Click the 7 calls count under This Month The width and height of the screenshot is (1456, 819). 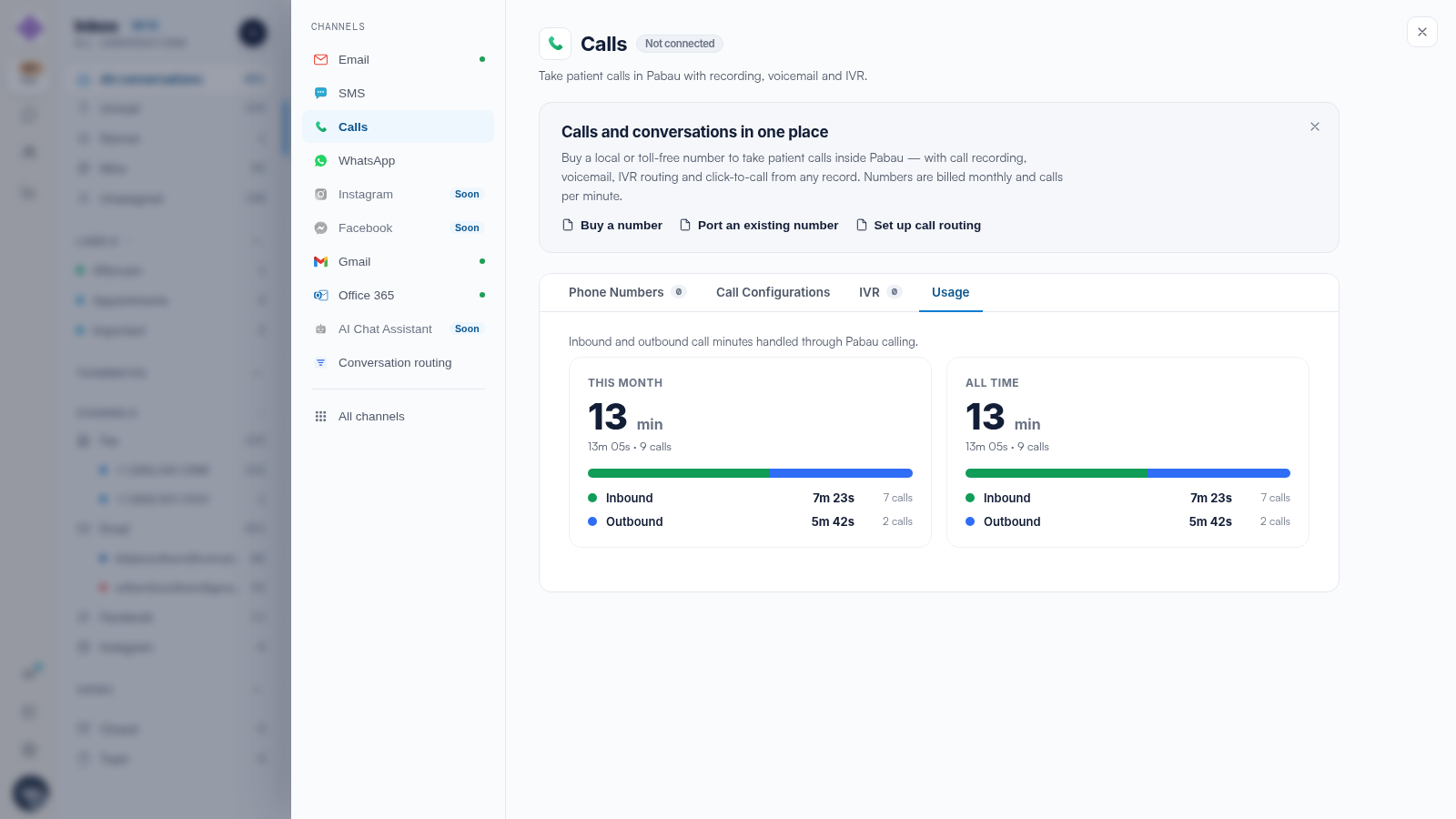pos(898,498)
